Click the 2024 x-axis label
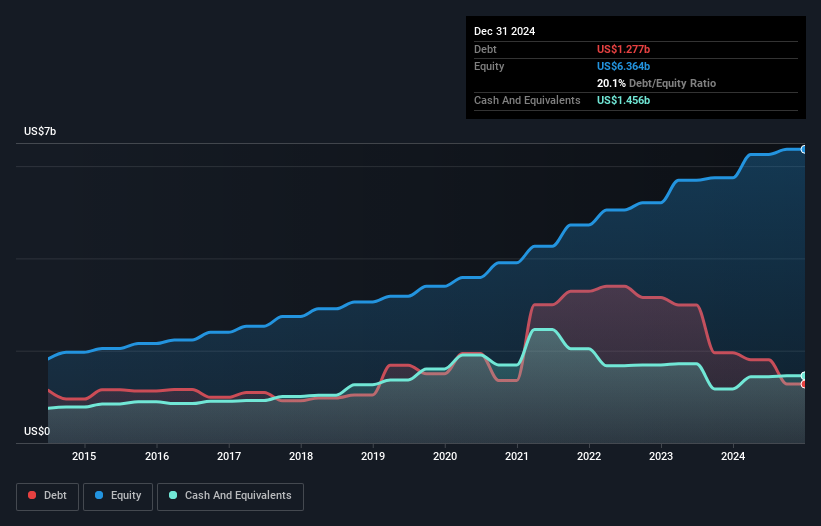The width and height of the screenshot is (821, 526). click(733, 456)
